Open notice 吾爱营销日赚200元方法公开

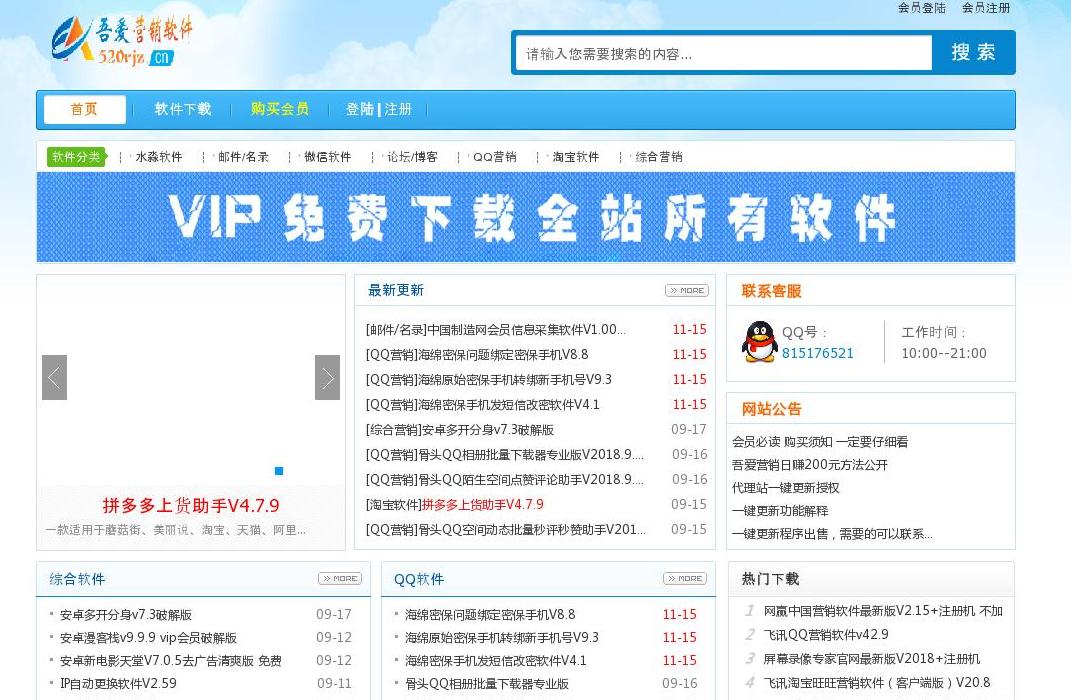809,465
